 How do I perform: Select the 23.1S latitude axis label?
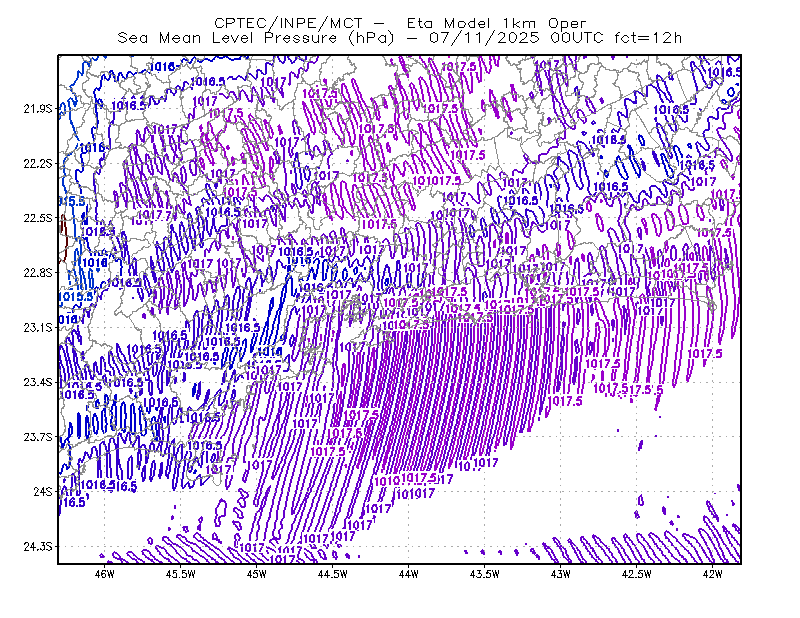[x=38, y=327]
